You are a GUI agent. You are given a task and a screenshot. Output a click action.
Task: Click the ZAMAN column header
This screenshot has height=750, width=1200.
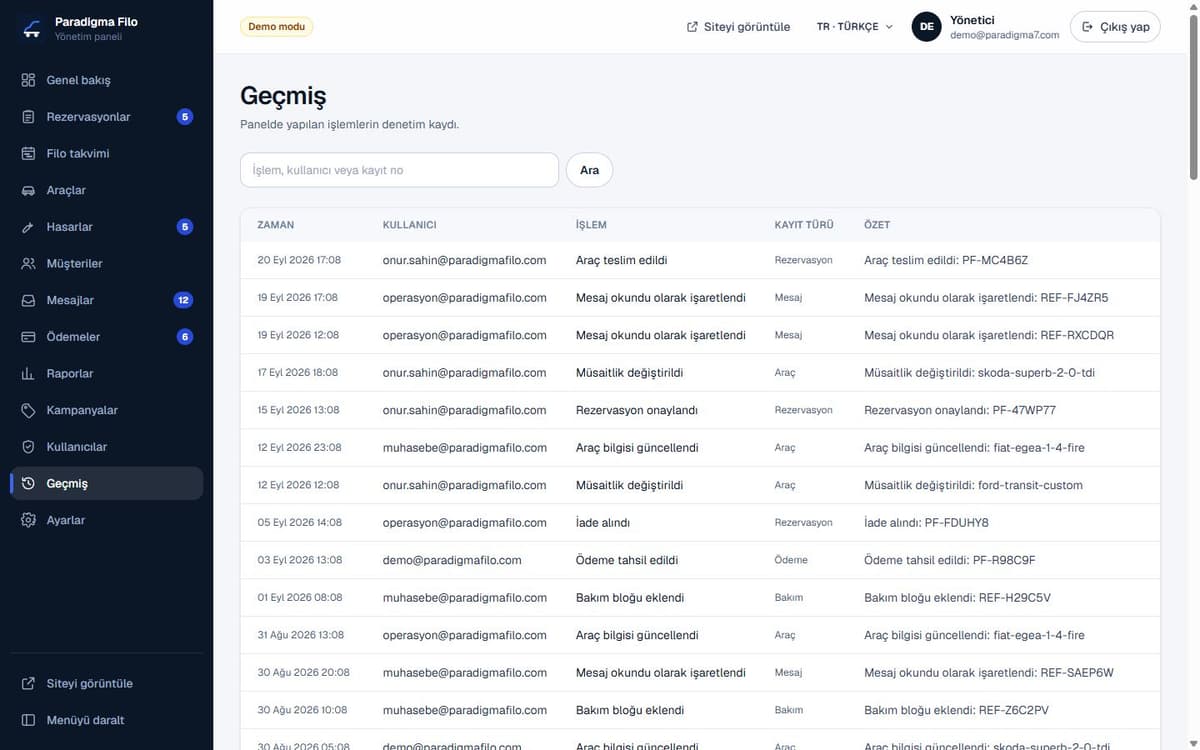[276, 225]
